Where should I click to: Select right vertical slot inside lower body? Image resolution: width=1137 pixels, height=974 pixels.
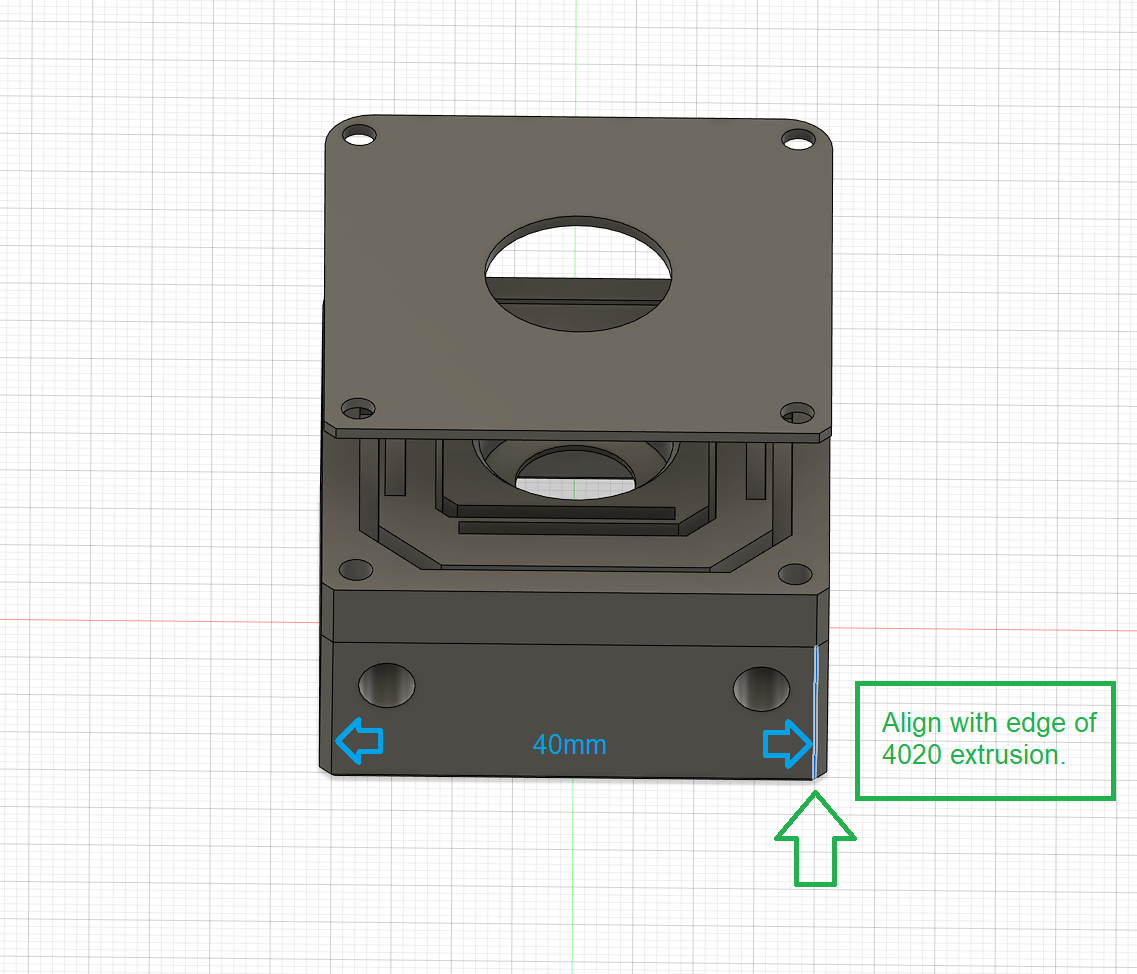[756, 471]
